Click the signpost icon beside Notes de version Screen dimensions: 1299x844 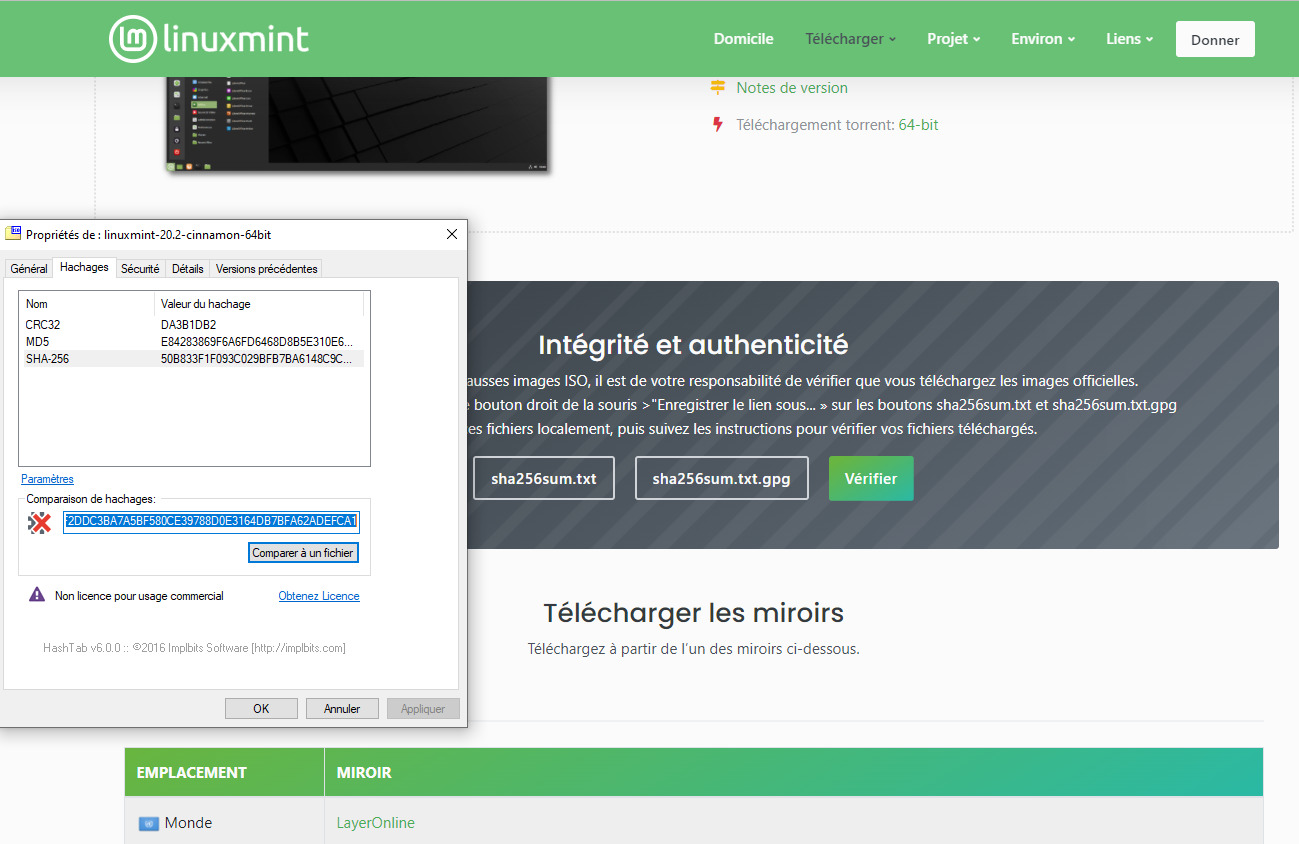point(718,88)
